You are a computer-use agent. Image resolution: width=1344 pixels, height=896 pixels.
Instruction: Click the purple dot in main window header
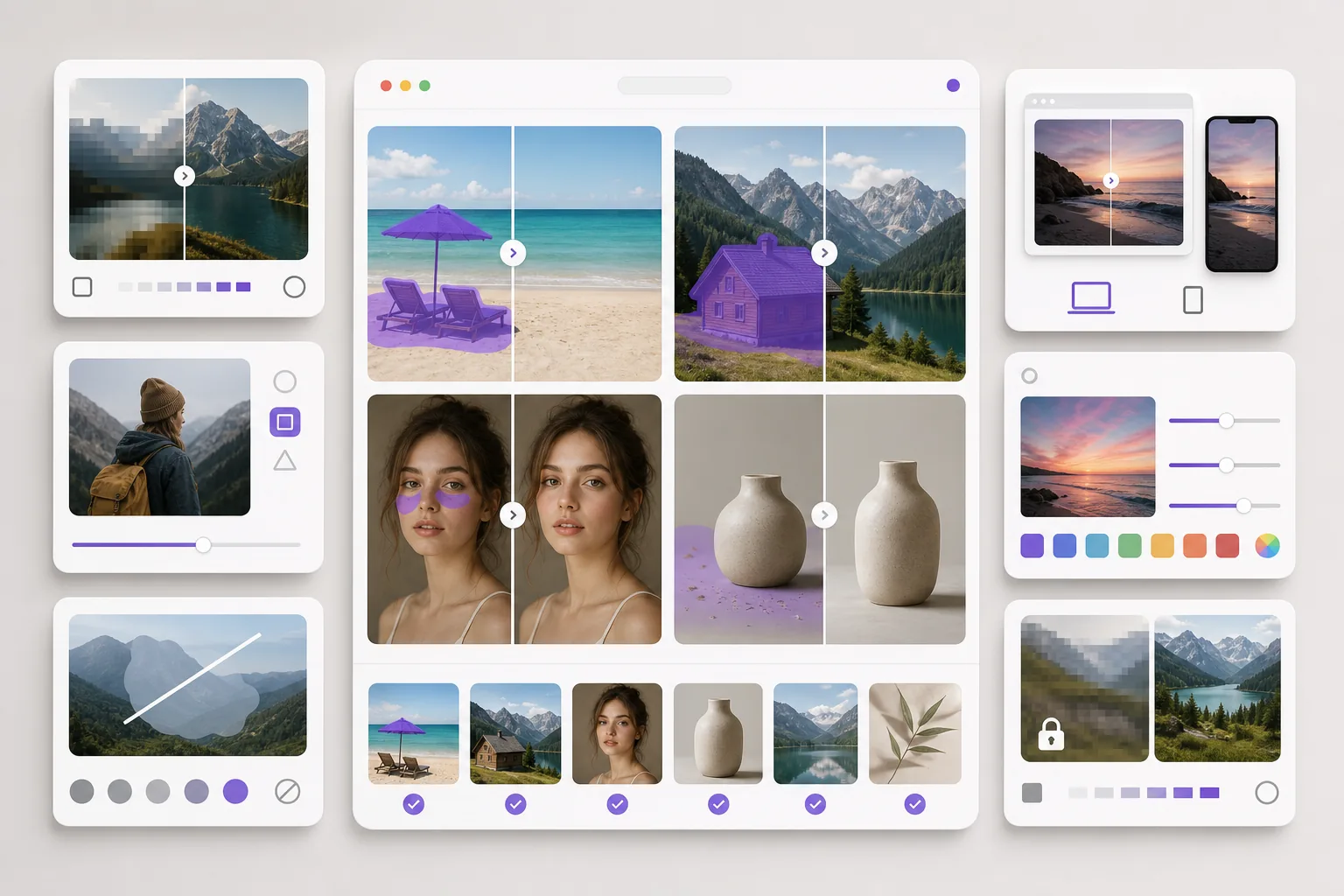953,85
